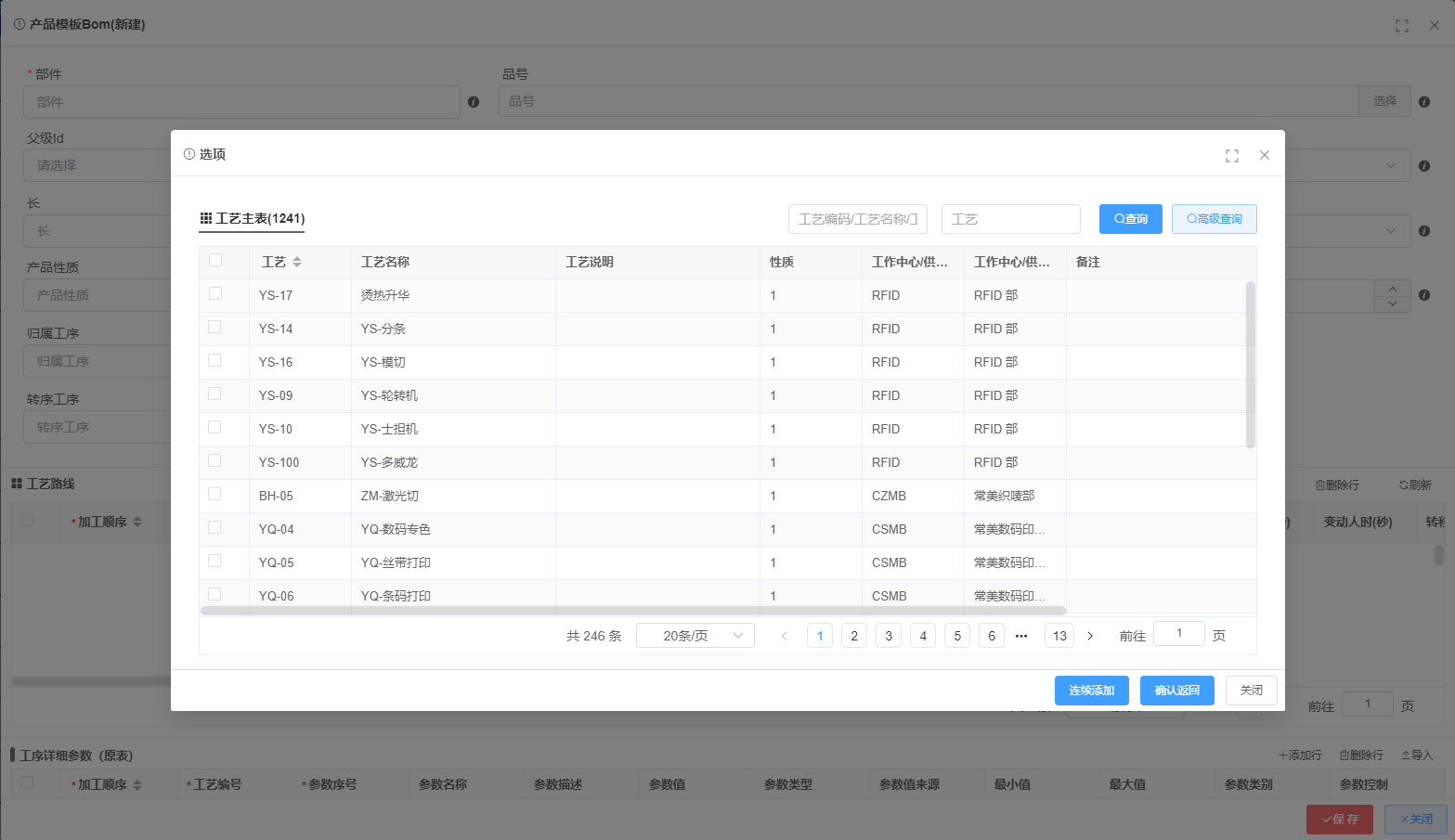This screenshot has width=1455, height=840.
Task: Focus the 工艺编码/工艺名称 search field
Action: (858, 219)
